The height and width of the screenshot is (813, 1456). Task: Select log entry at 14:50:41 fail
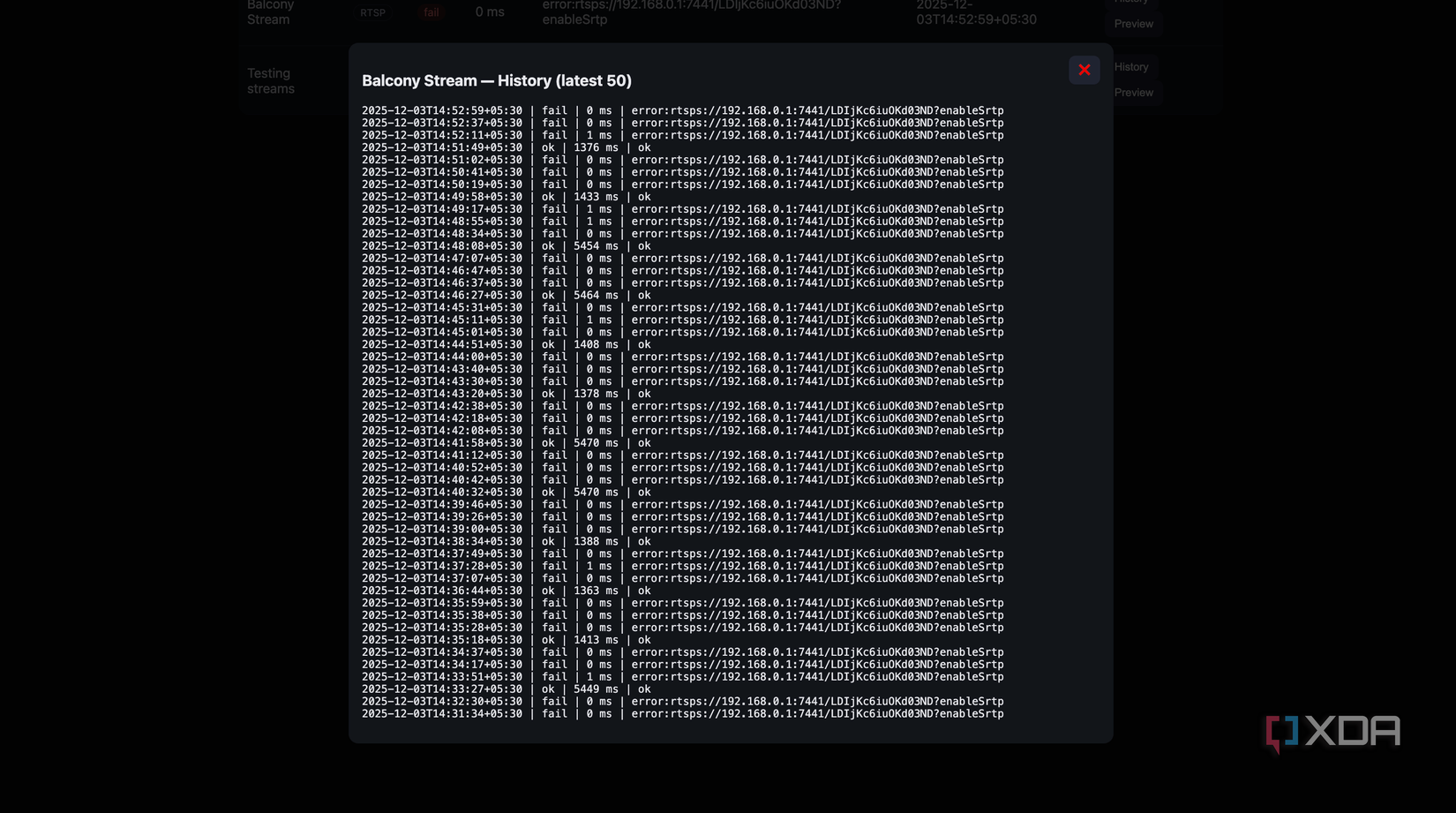click(x=682, y=172)
